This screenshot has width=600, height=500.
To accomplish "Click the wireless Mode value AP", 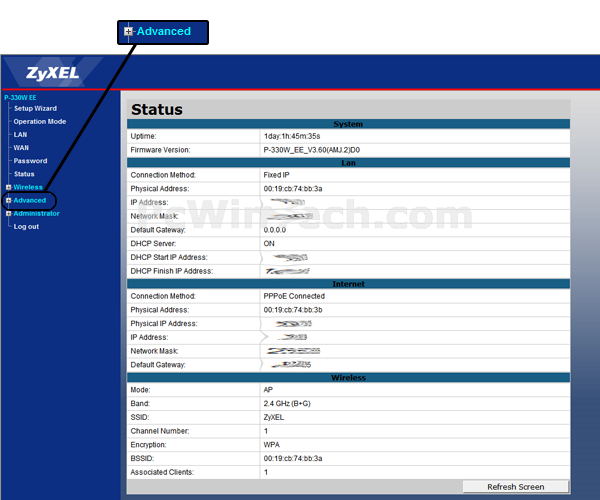I will pyautogui.click(x=268, y=390).
